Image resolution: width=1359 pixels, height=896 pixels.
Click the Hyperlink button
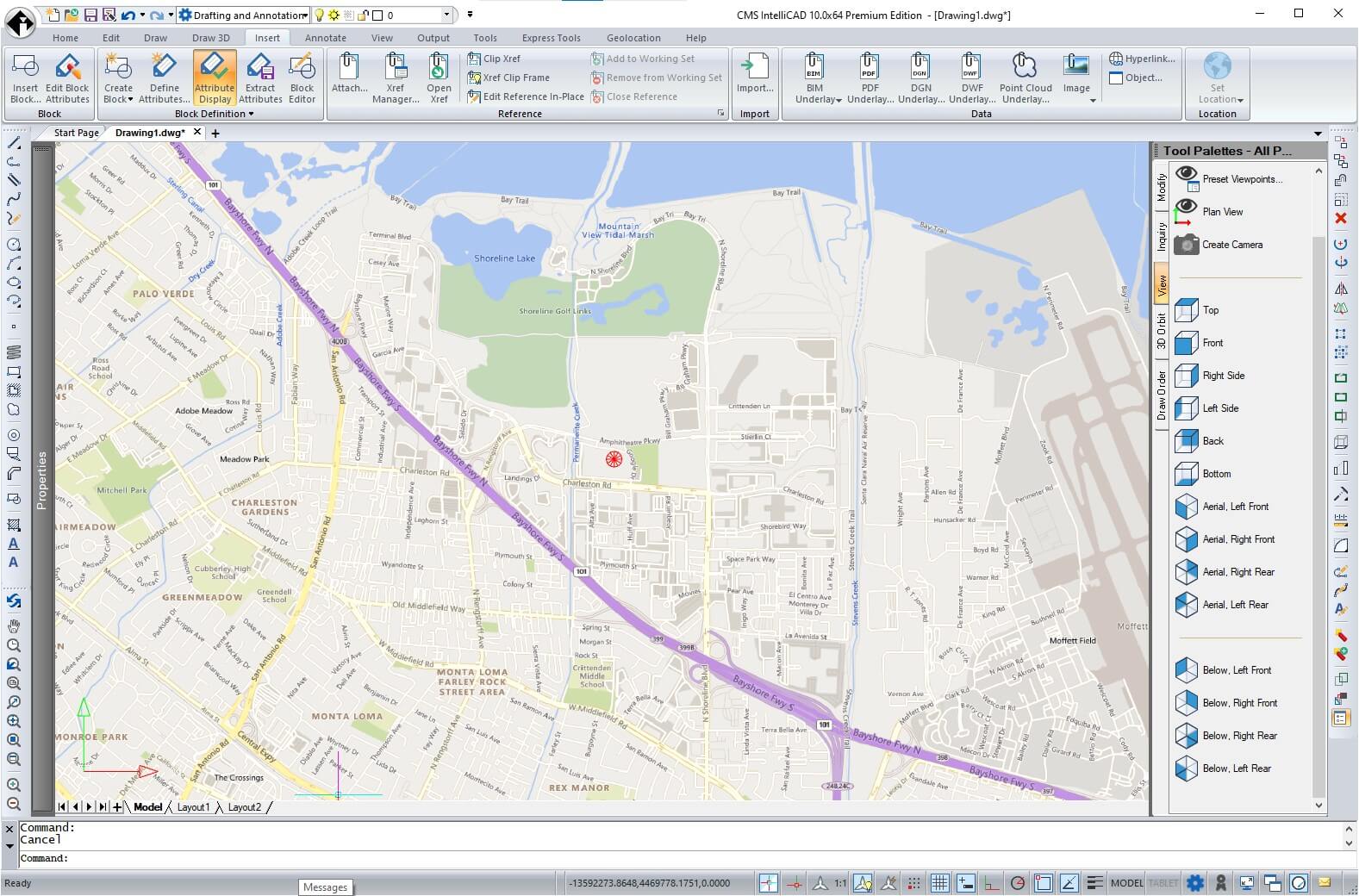tap(1142, 59)
